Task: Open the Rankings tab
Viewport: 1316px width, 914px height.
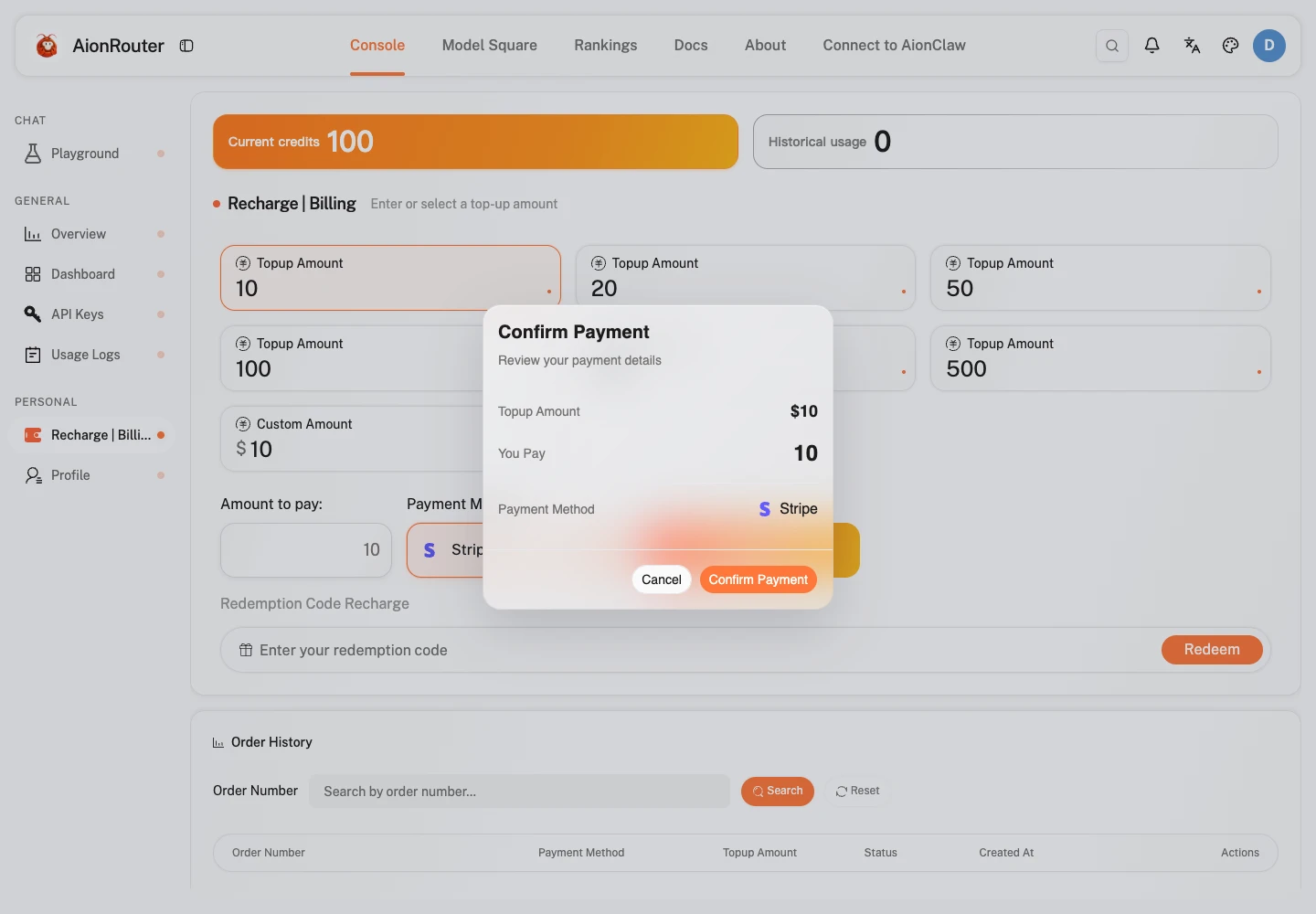Action: click(606, 45)
